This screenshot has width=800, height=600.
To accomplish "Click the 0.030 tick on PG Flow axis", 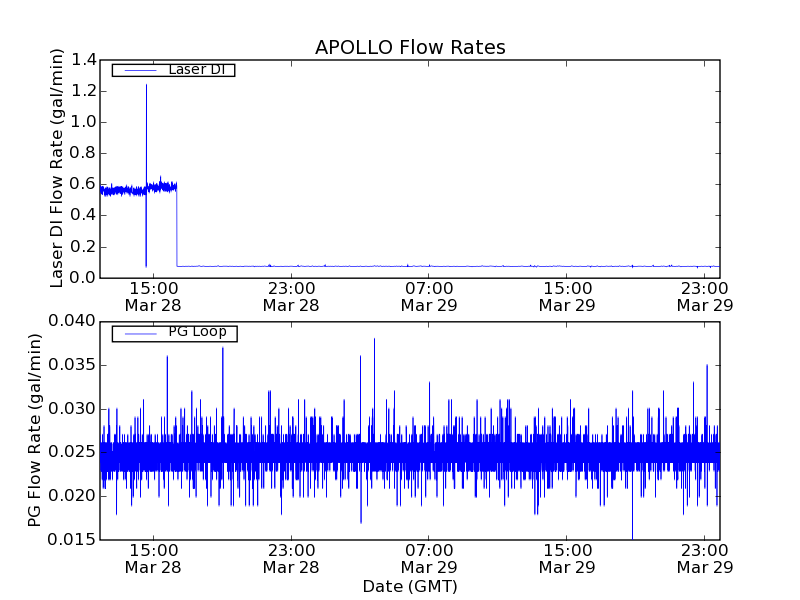I will coord(72,409).
